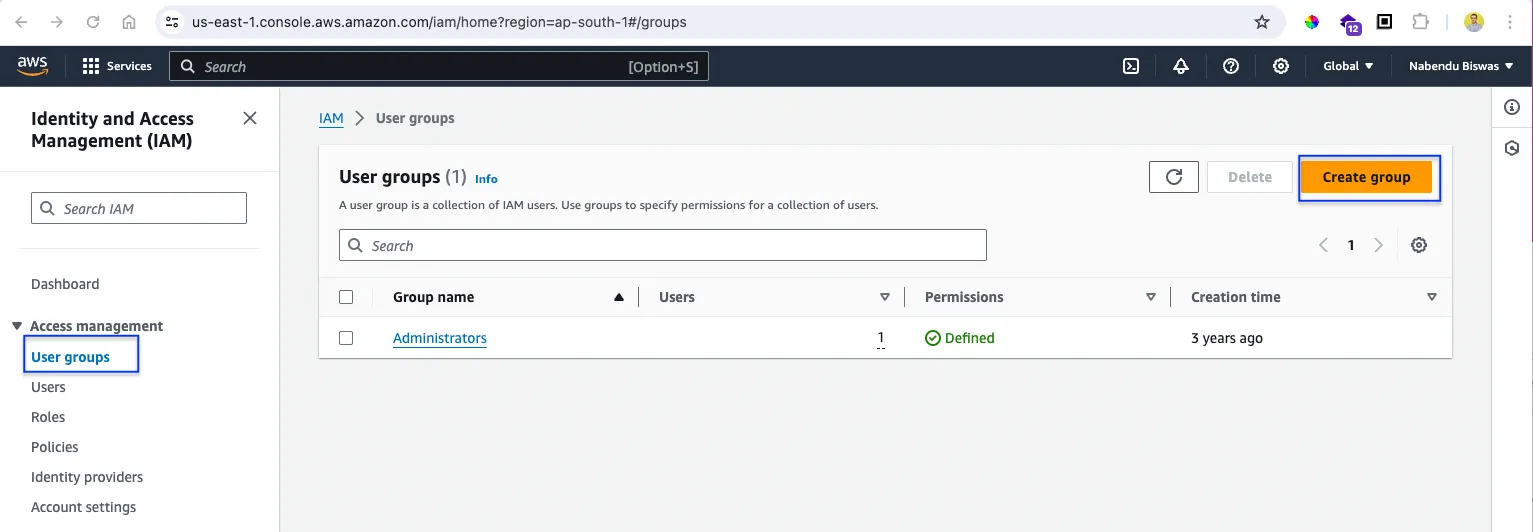Screen dimensions: 1533x532
Task: Open the help question mark icon
Action: [1231, 66]
